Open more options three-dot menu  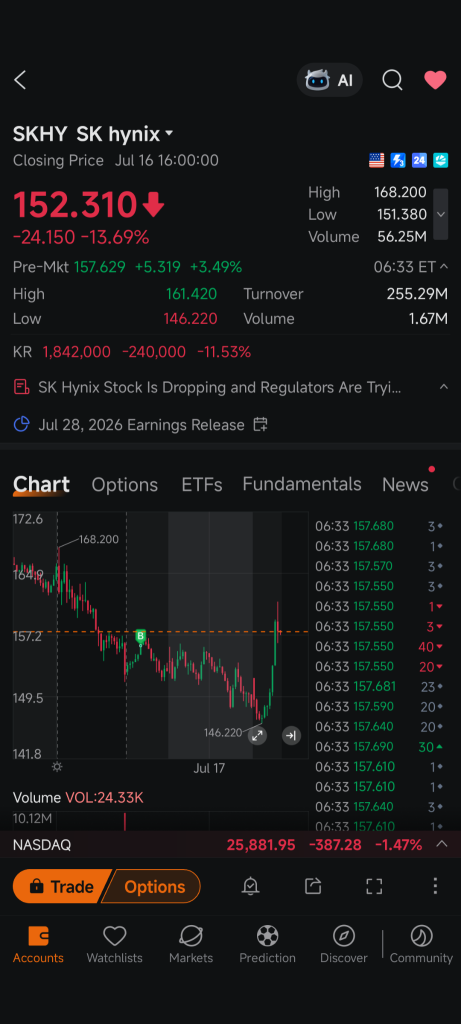[436, 886]
